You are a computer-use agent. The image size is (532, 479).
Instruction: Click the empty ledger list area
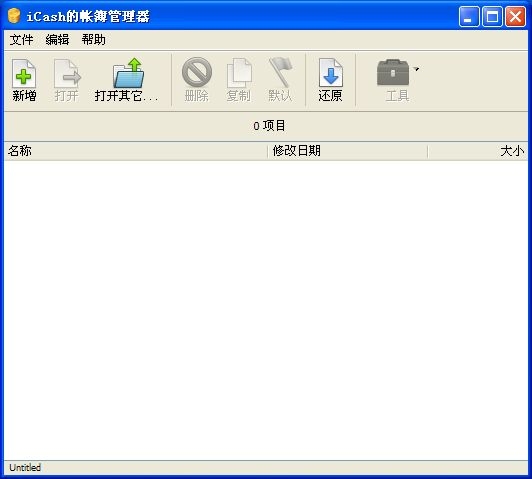point(266,310)
